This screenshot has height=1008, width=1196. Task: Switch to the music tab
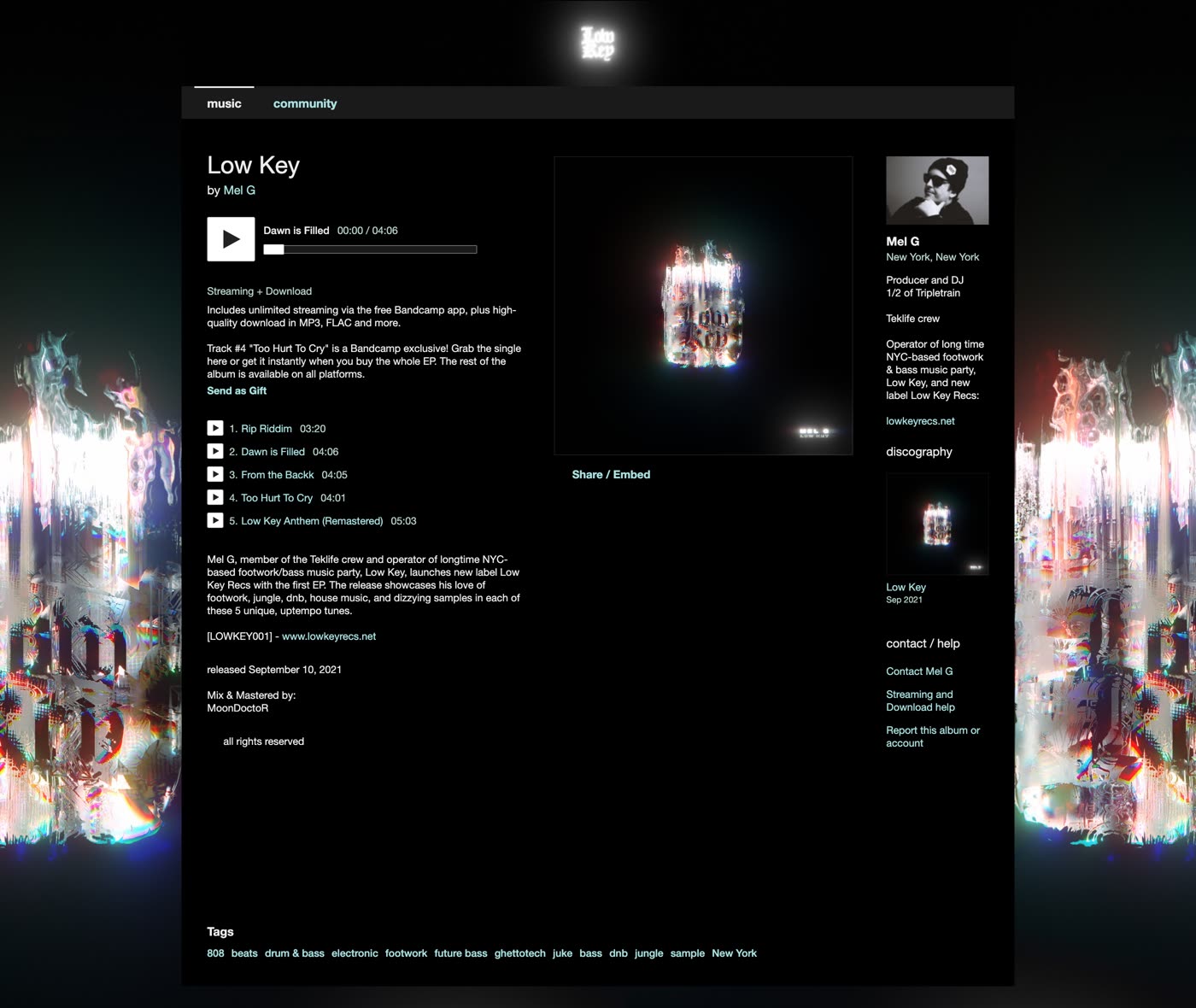(224, 103)
